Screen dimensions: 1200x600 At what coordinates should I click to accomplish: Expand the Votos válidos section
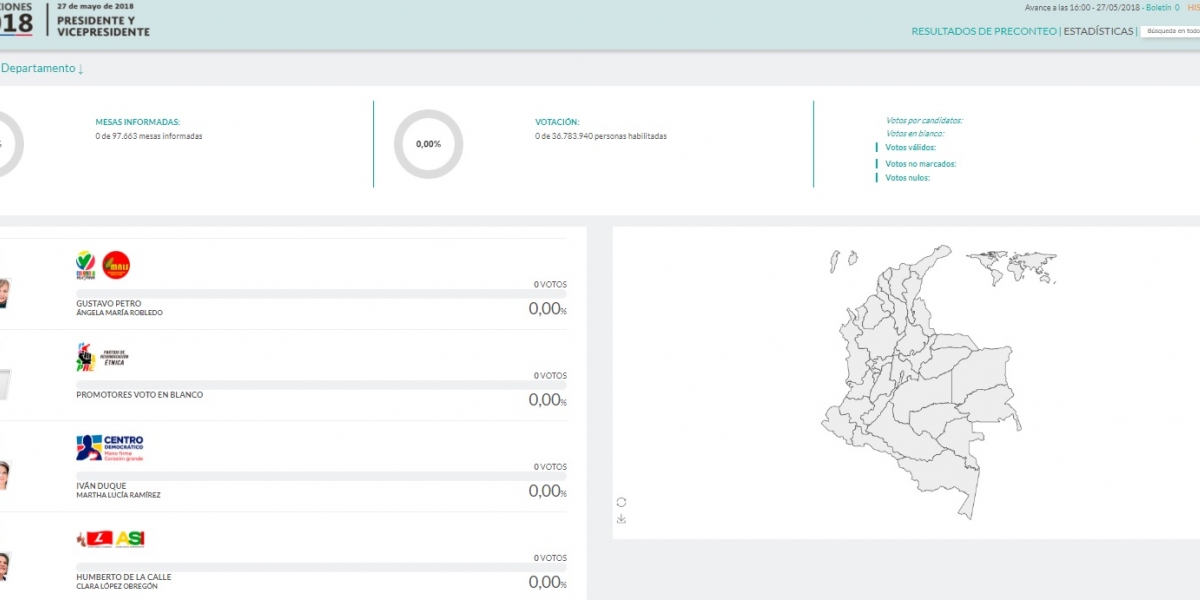coord(910,147)
